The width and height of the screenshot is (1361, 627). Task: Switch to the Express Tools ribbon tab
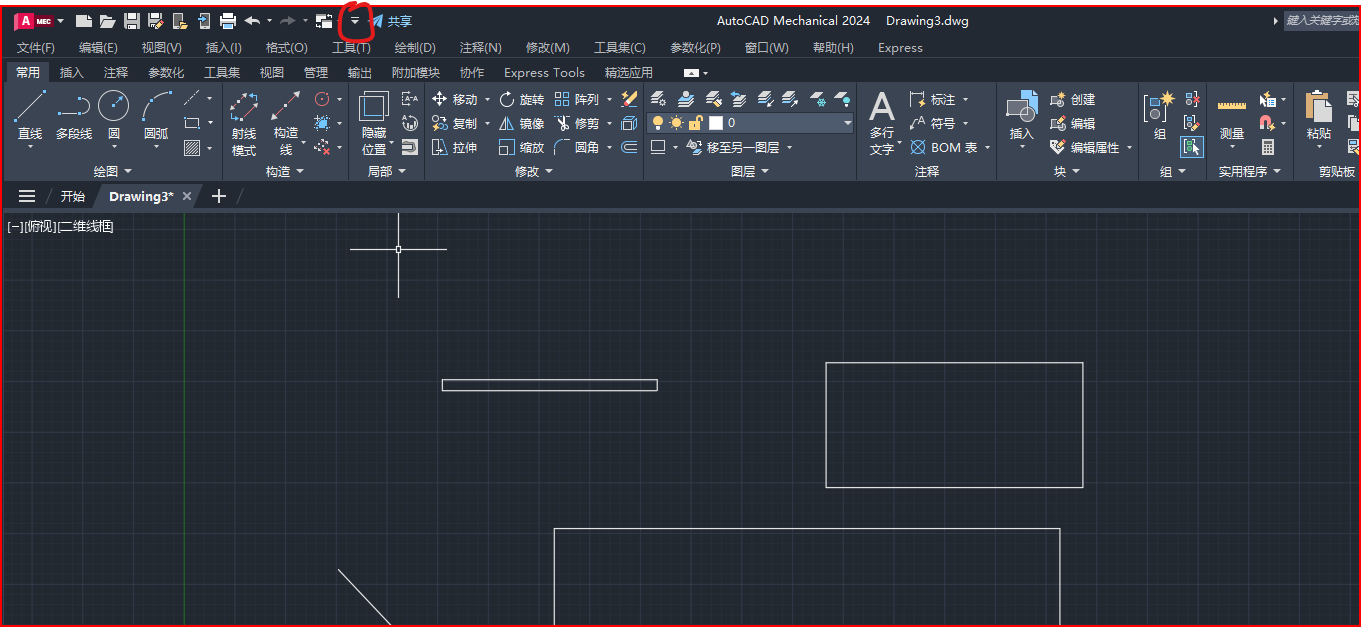(544, 72)
